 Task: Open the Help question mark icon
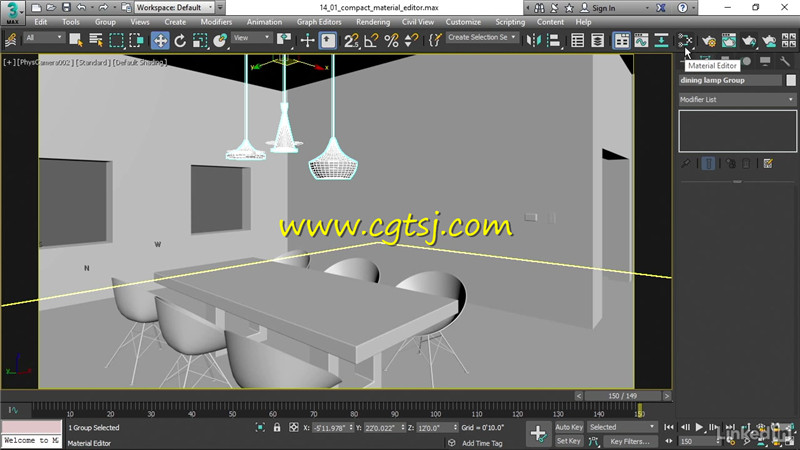[x=682, y=8]
